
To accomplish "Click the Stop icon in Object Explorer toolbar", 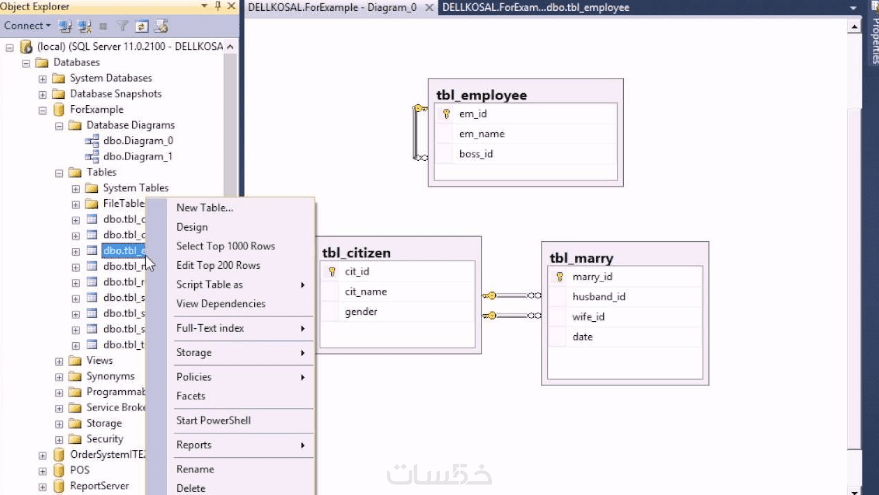I will pos(103,26).
